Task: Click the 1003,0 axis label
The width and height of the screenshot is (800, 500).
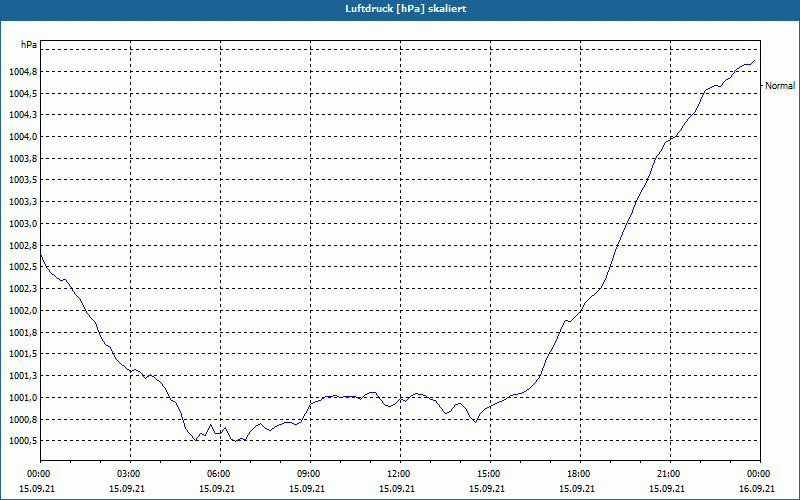Action: point(23,223)
